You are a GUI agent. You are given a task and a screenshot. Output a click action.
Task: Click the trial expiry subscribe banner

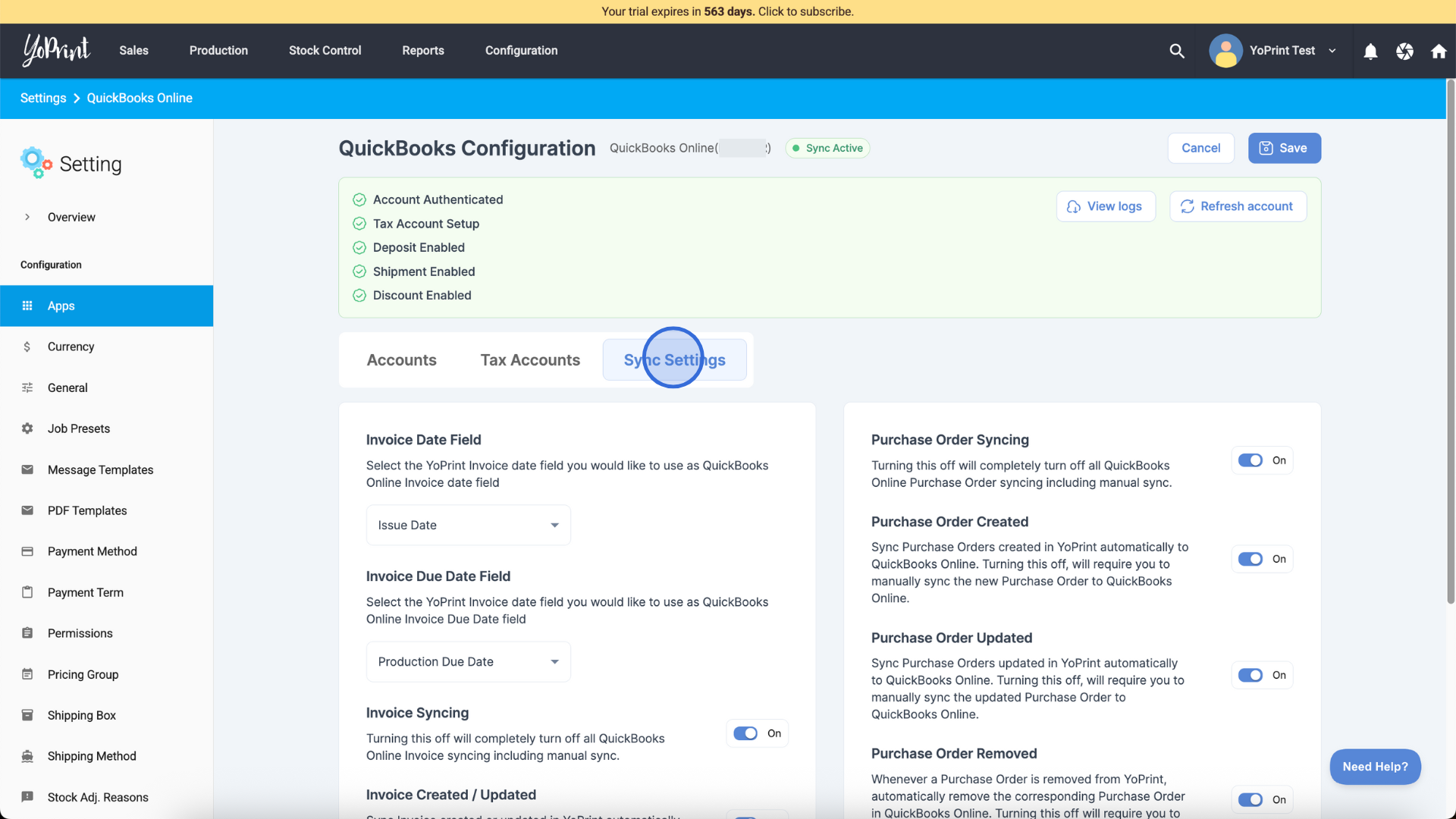click(x=727, y=11)
